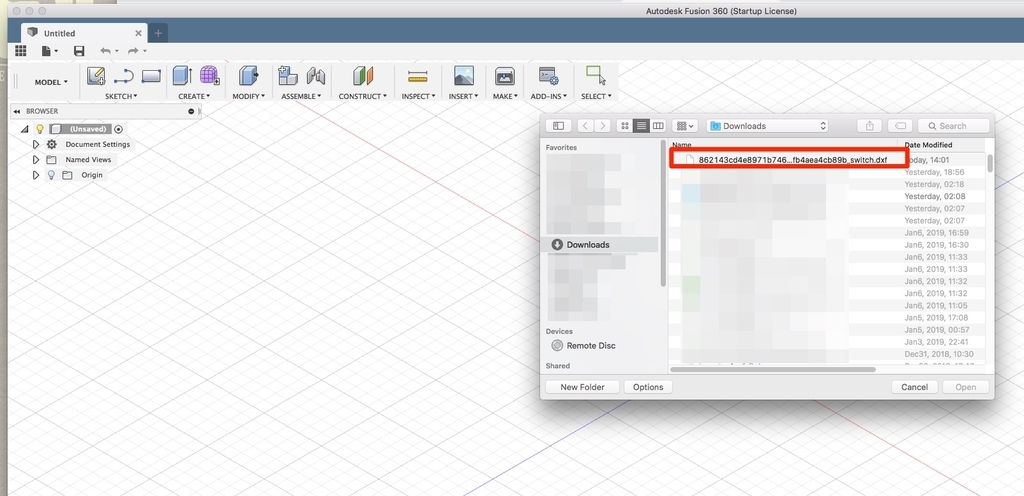Open the undo history dropdown arrow
The width and height of the screenshot is (1024, 496).
pos(117,51)
